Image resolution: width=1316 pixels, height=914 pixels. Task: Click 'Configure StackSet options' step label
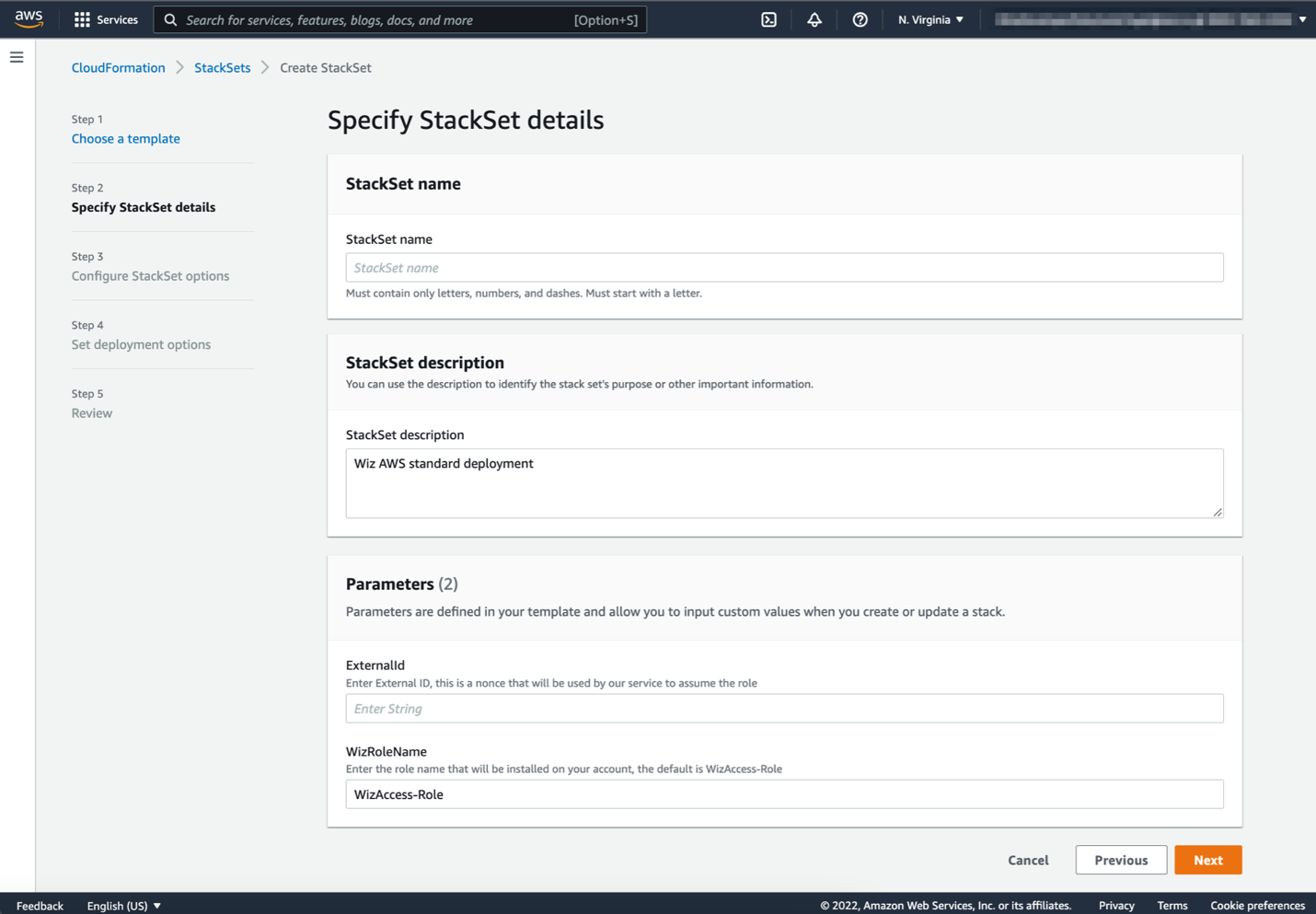coord(150,275)
